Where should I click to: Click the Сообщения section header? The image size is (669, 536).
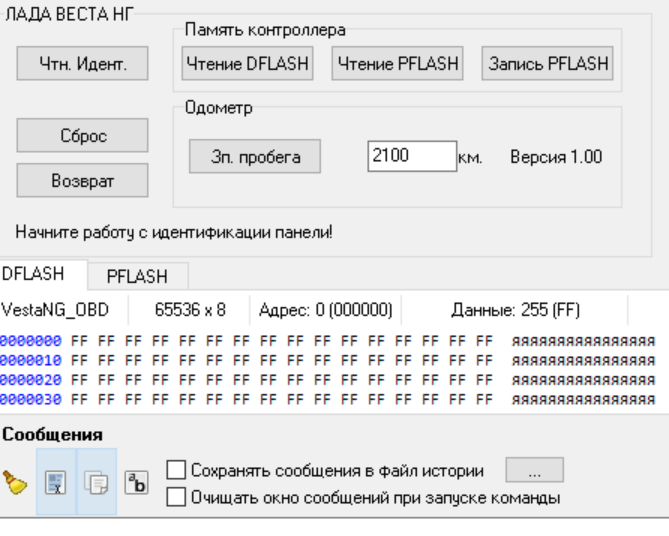point(52,435)
